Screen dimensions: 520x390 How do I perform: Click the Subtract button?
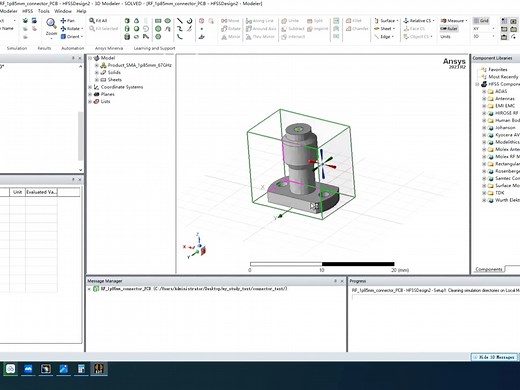tap(293, 29)
